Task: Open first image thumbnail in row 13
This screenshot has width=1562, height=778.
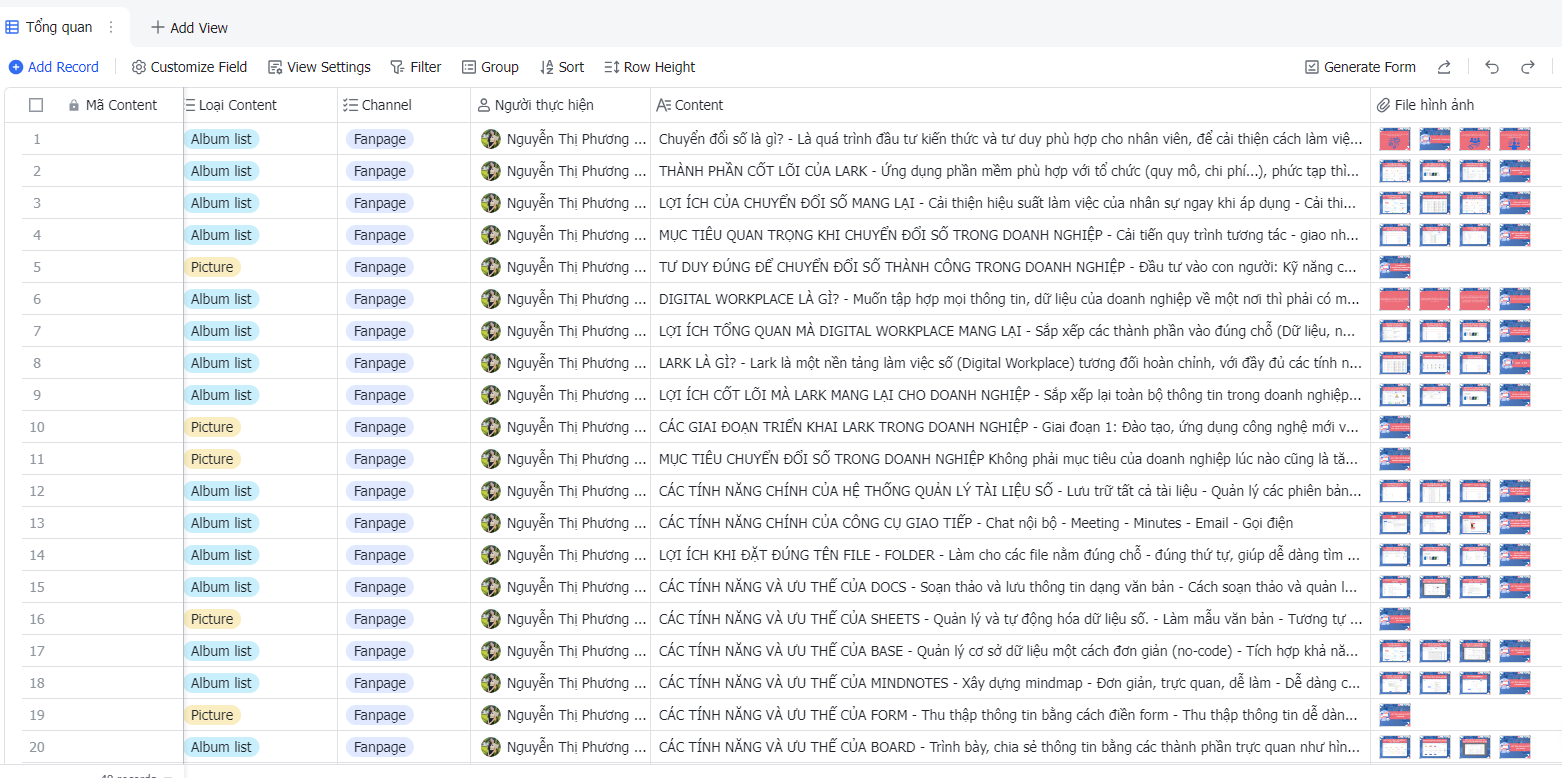Action: pos(1395,523)
